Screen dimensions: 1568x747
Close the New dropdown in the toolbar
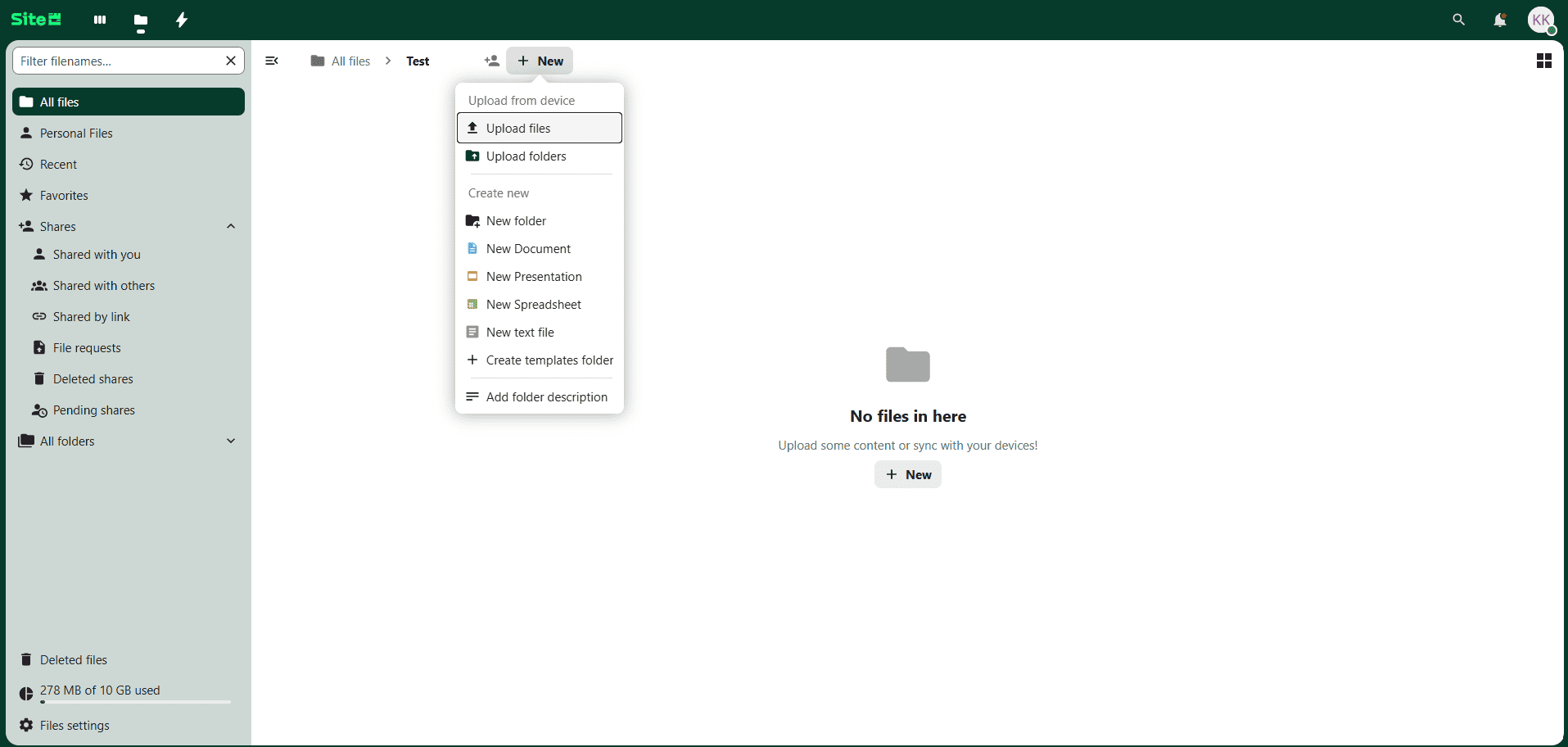pyautogui.click(x=540, y=61)
